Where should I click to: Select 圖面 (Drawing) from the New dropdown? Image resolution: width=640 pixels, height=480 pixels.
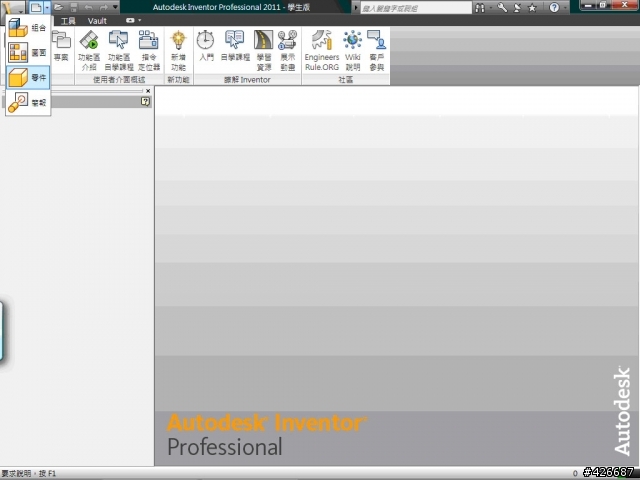pos(28,53)
